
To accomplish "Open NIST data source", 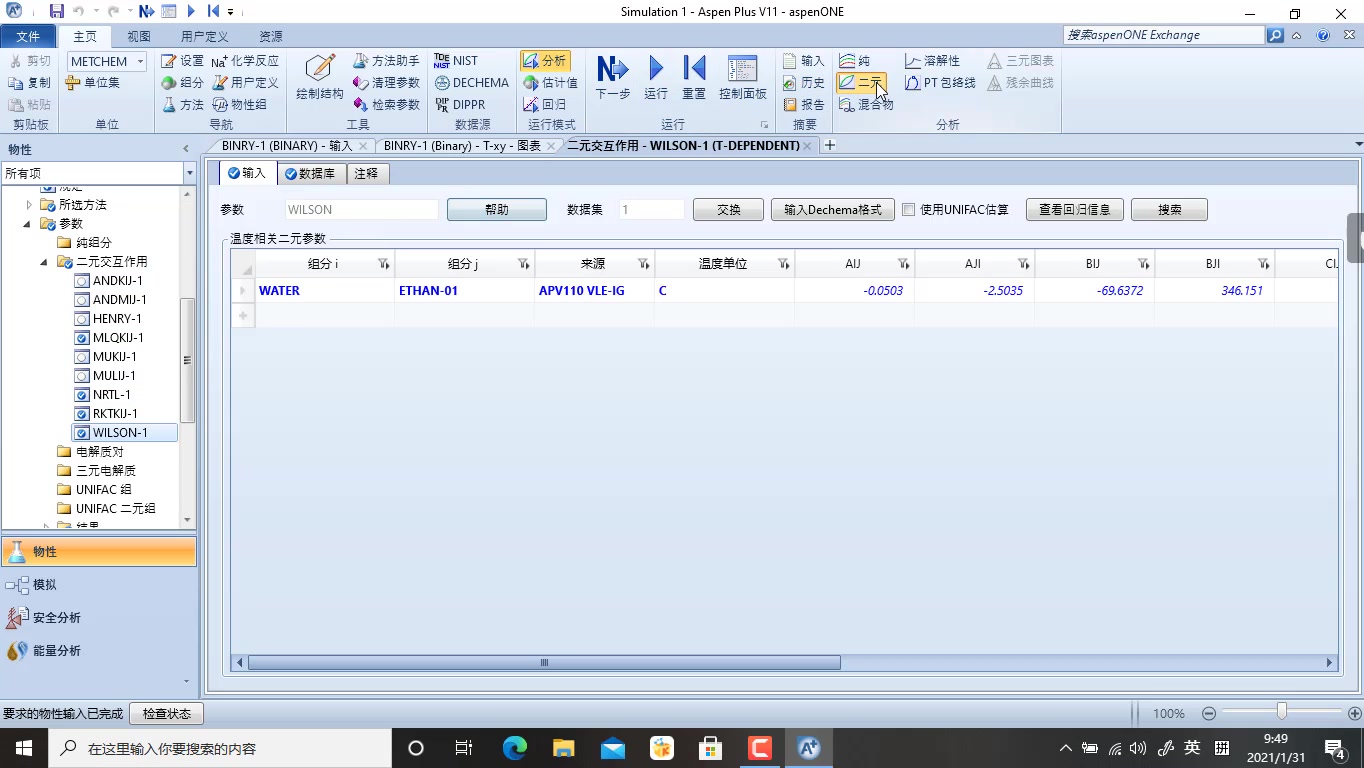I will [456, 61].
